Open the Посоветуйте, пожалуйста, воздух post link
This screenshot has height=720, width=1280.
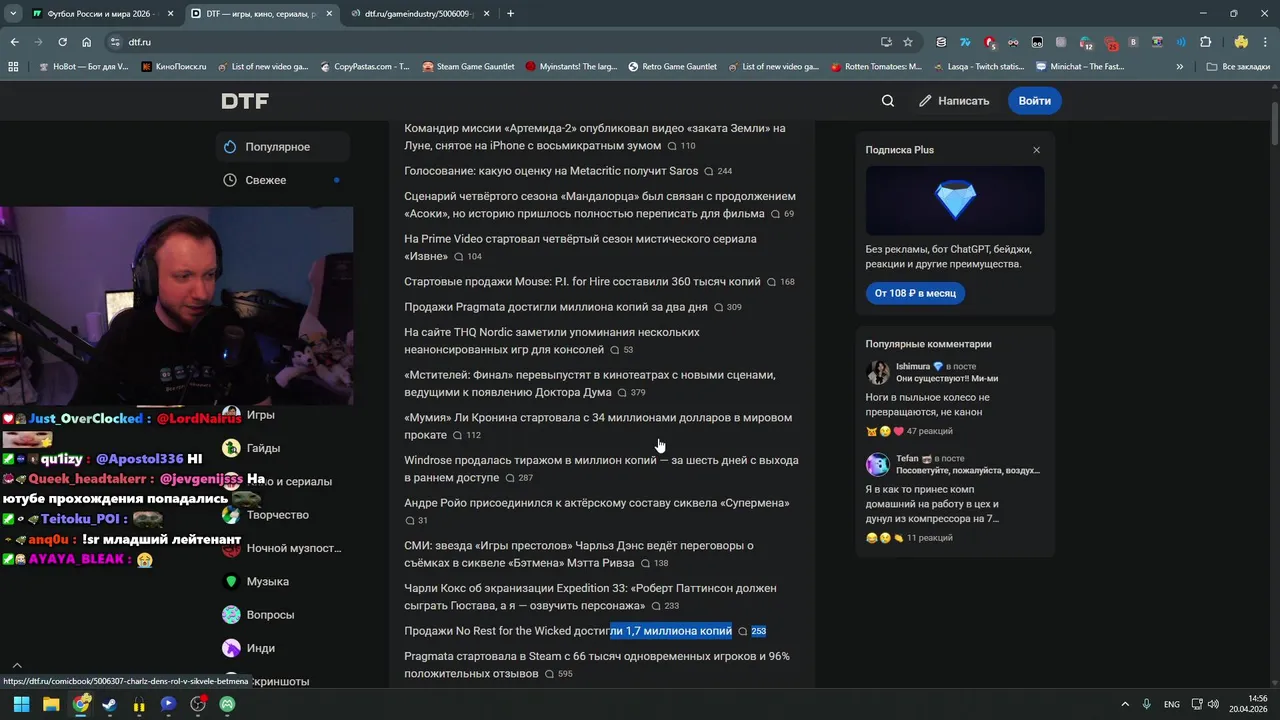click(x=968, y=470)
